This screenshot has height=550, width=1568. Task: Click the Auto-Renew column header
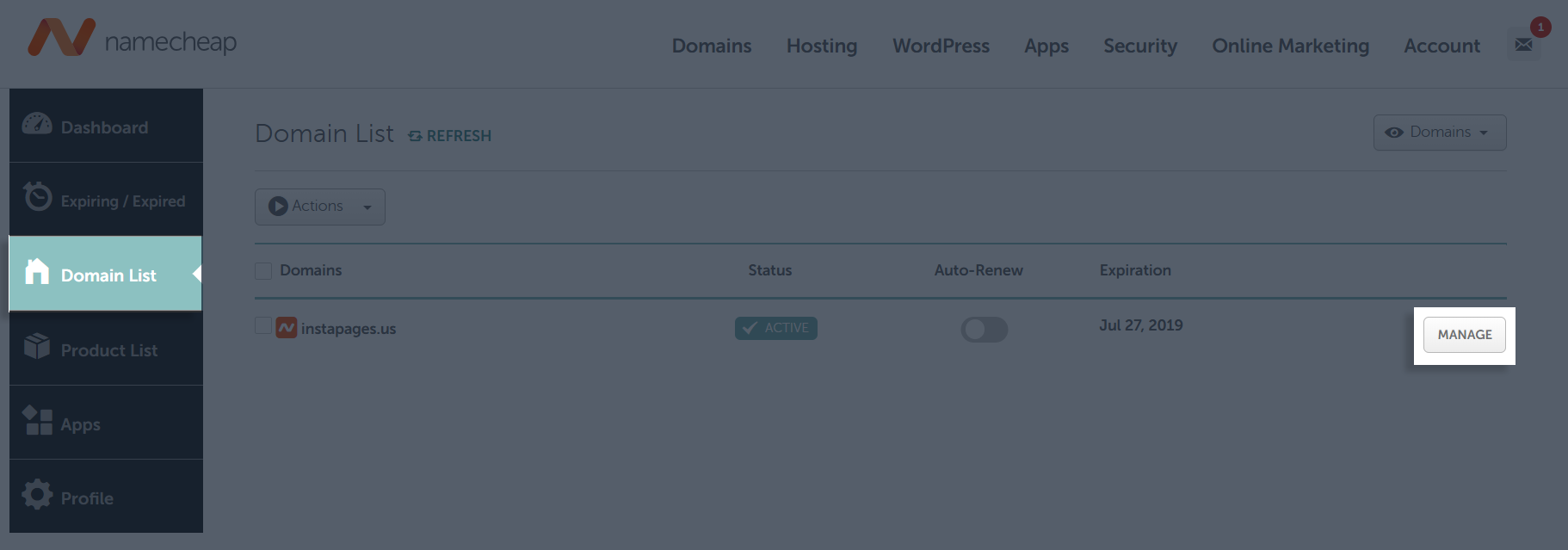pos(978,270)
